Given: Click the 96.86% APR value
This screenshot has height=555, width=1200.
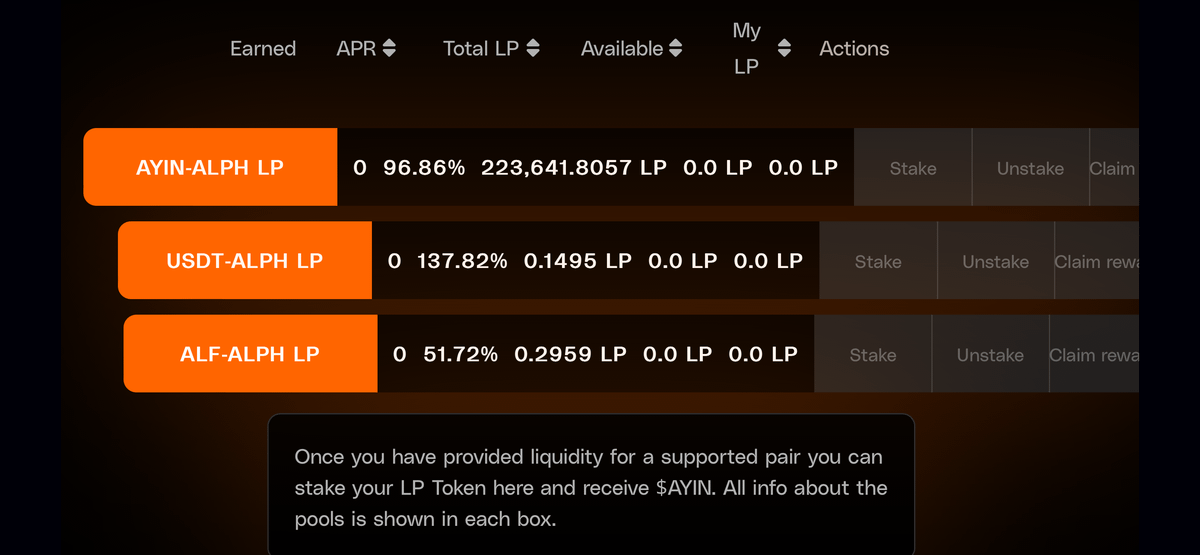Looking at the screenshot, I should [424, 168].
